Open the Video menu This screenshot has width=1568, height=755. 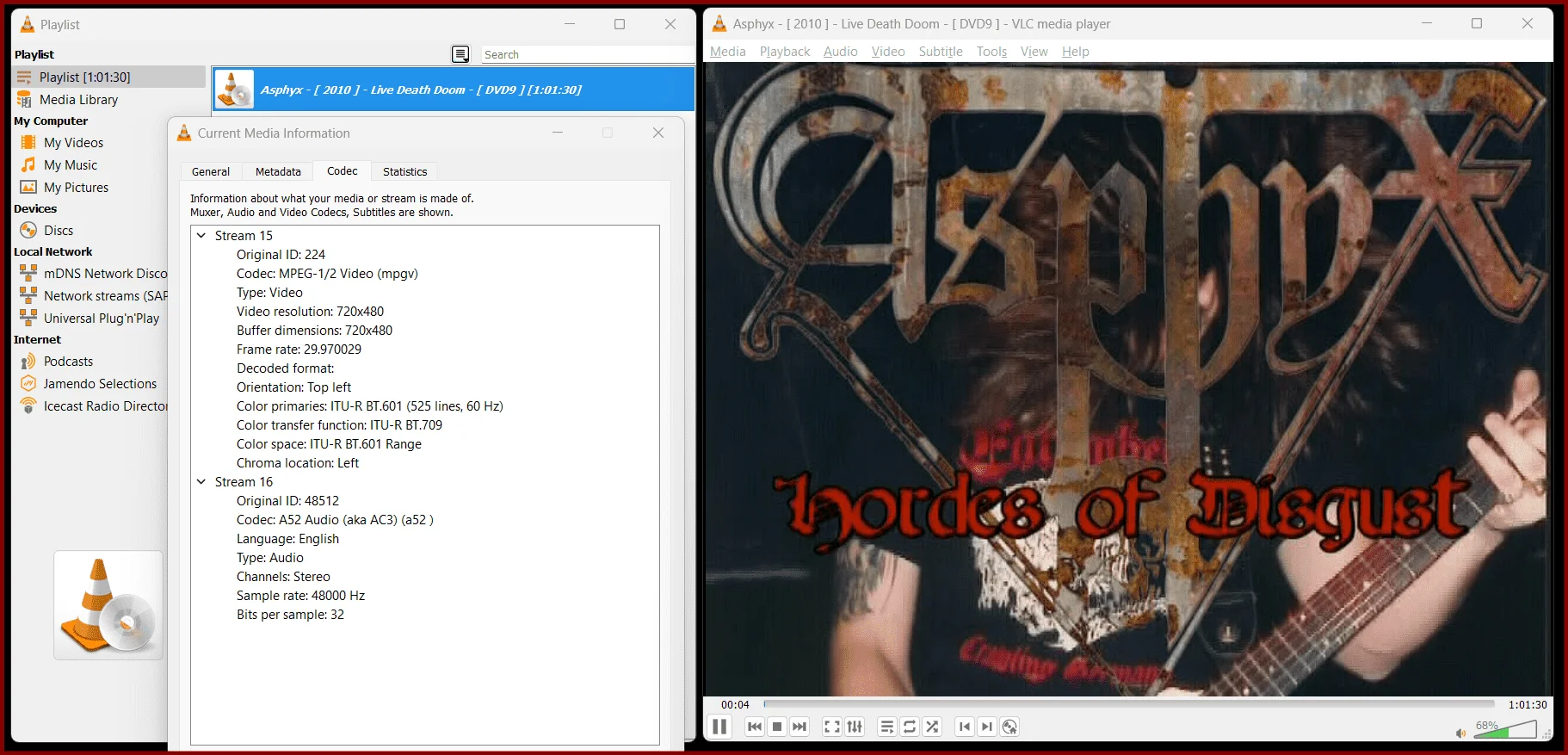coord(888,52)
